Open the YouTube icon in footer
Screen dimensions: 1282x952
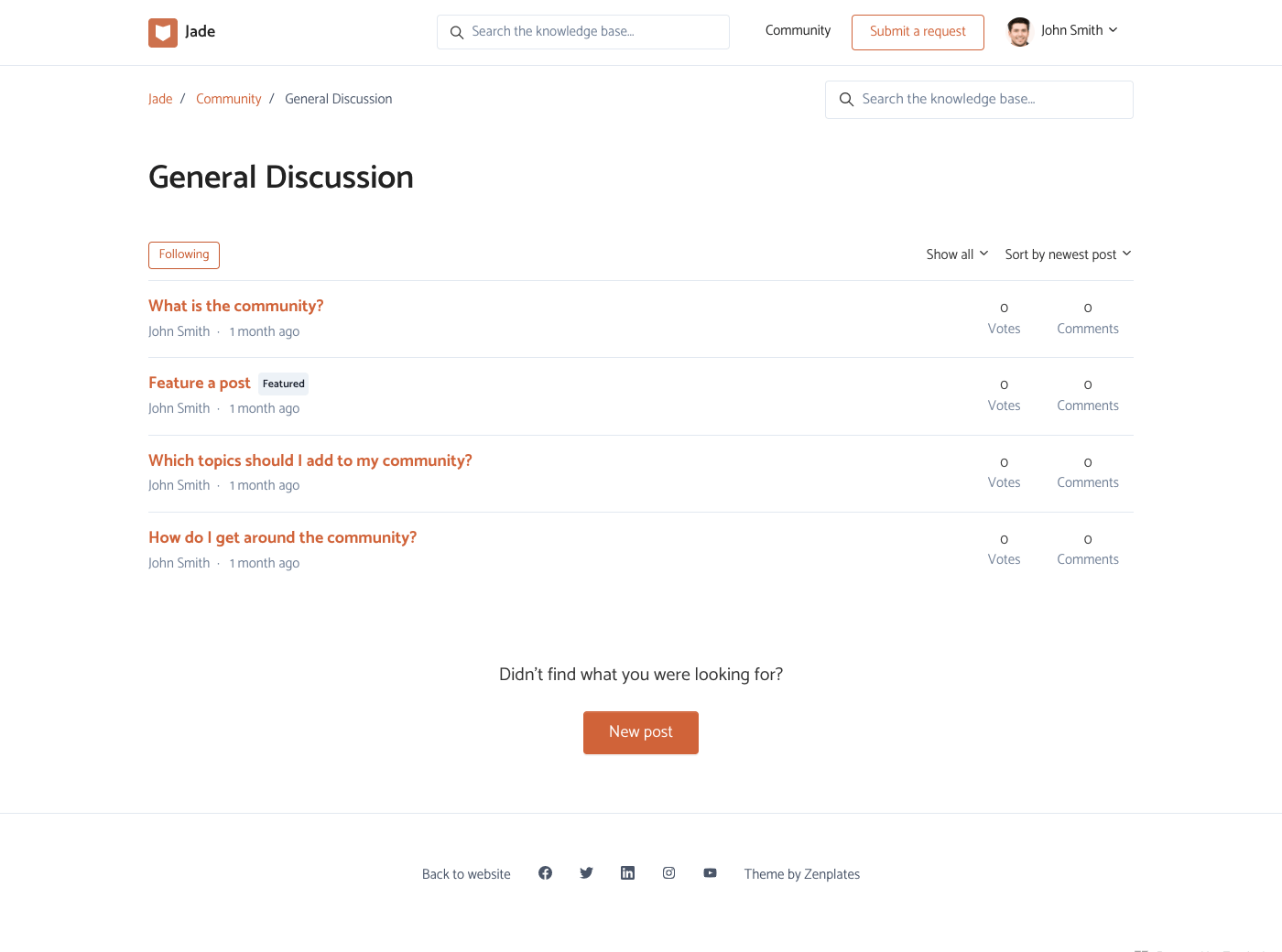[x=710, y=873]
